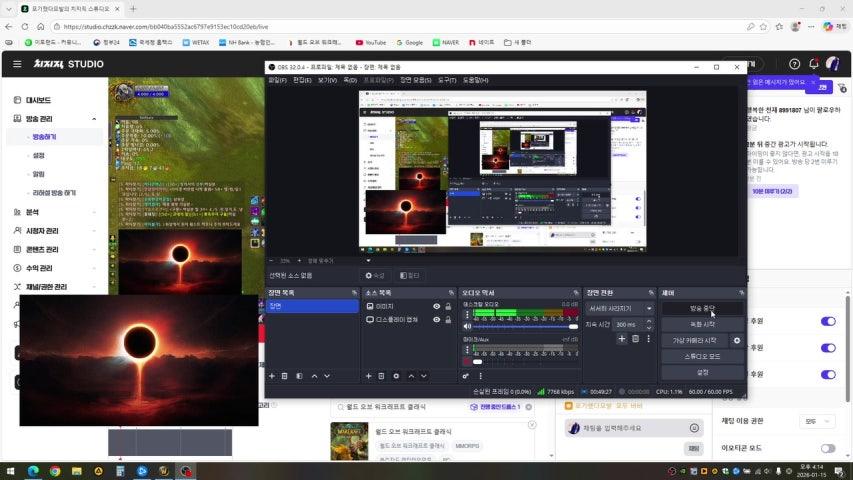
Task: Open the 파일(F) menu in OBS
Action: click(x=277, y=80)
